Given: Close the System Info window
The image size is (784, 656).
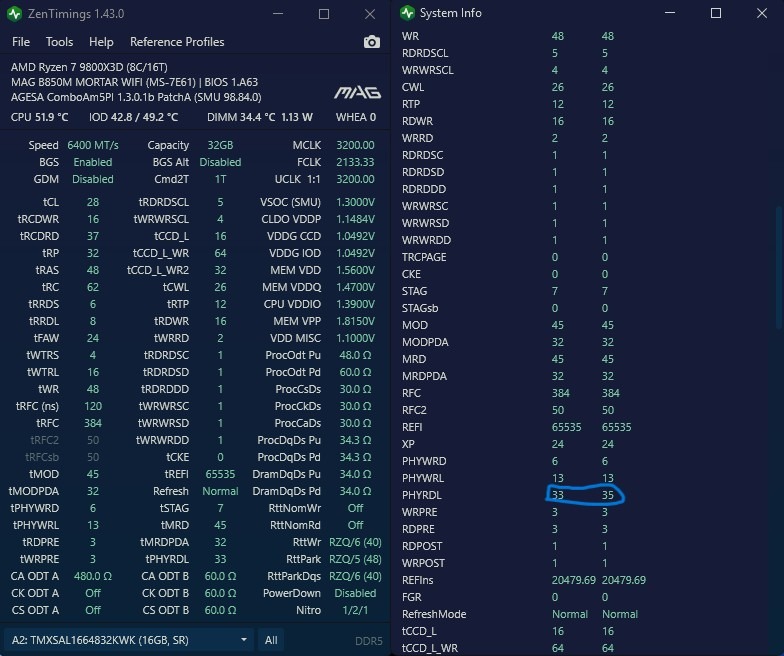Looking at the screenshot, I should tap(762, 13).
